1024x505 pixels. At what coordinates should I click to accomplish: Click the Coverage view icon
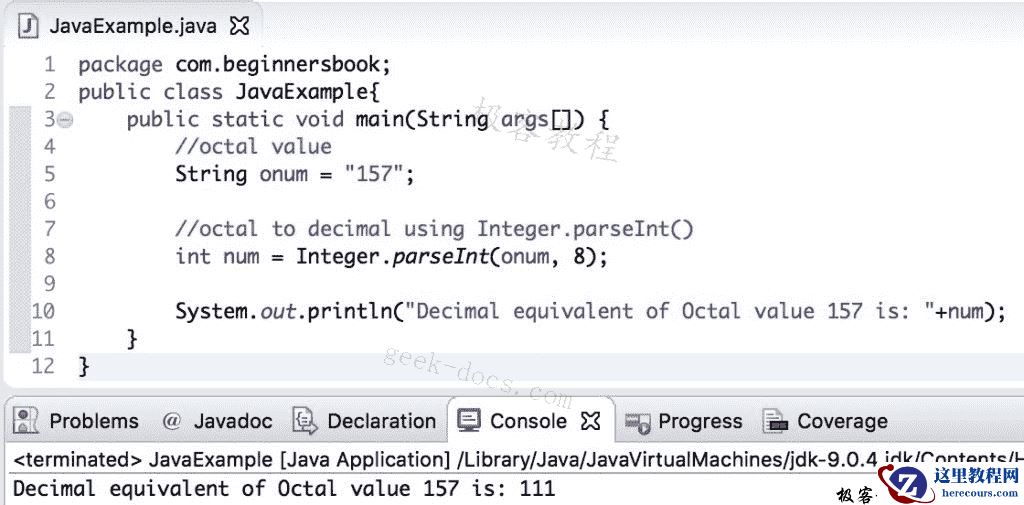[774, 421]
